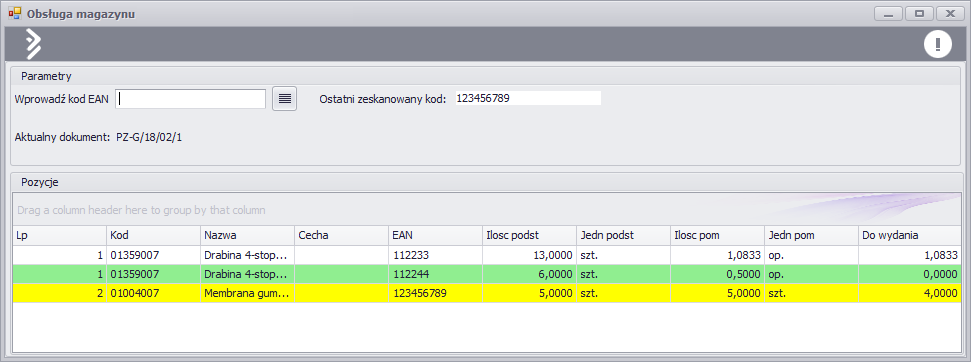Click the 1,0833 Do wydania cell

(910, 255)
